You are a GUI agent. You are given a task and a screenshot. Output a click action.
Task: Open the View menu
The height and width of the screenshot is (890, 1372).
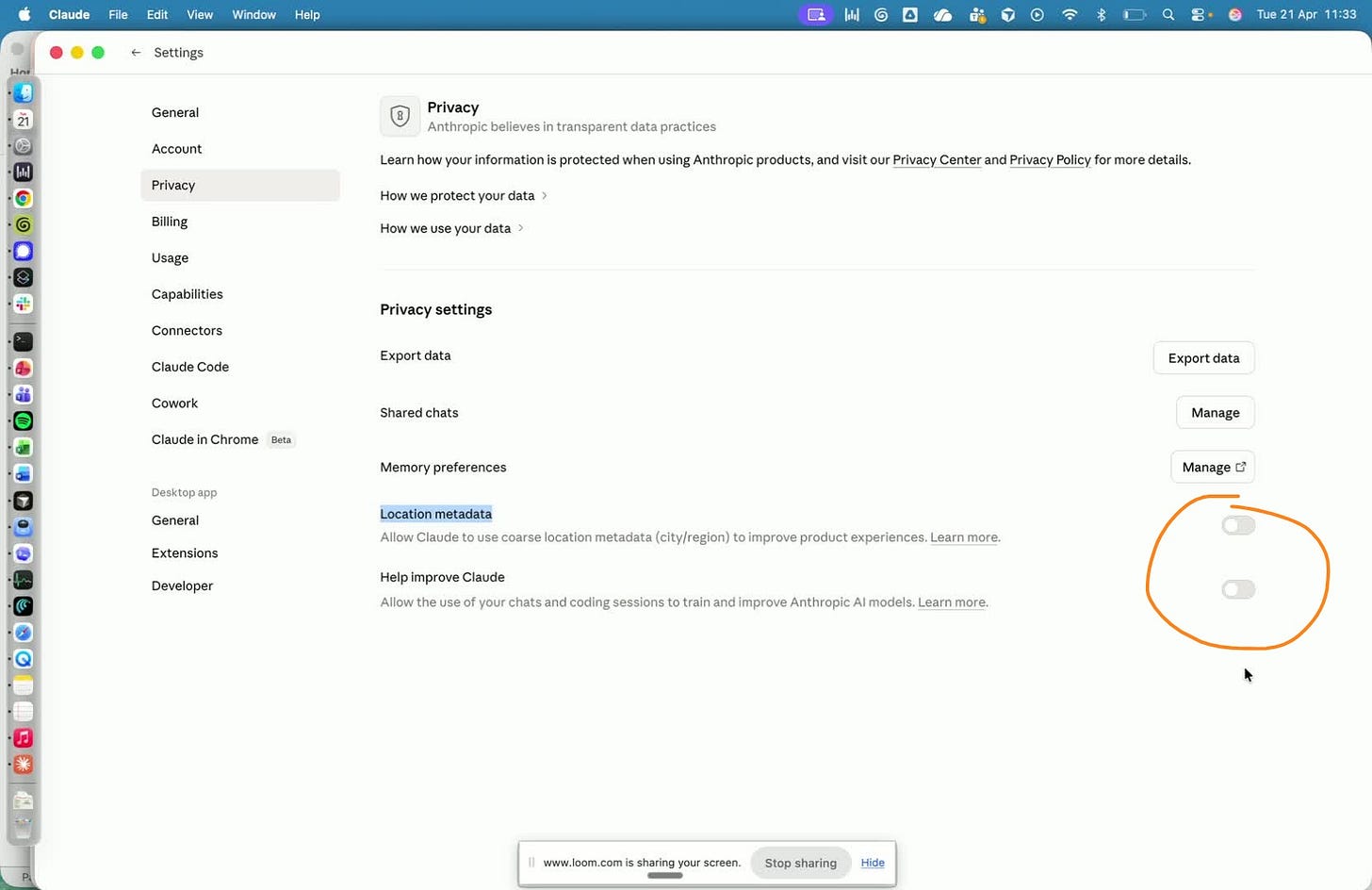click(200, 14)
